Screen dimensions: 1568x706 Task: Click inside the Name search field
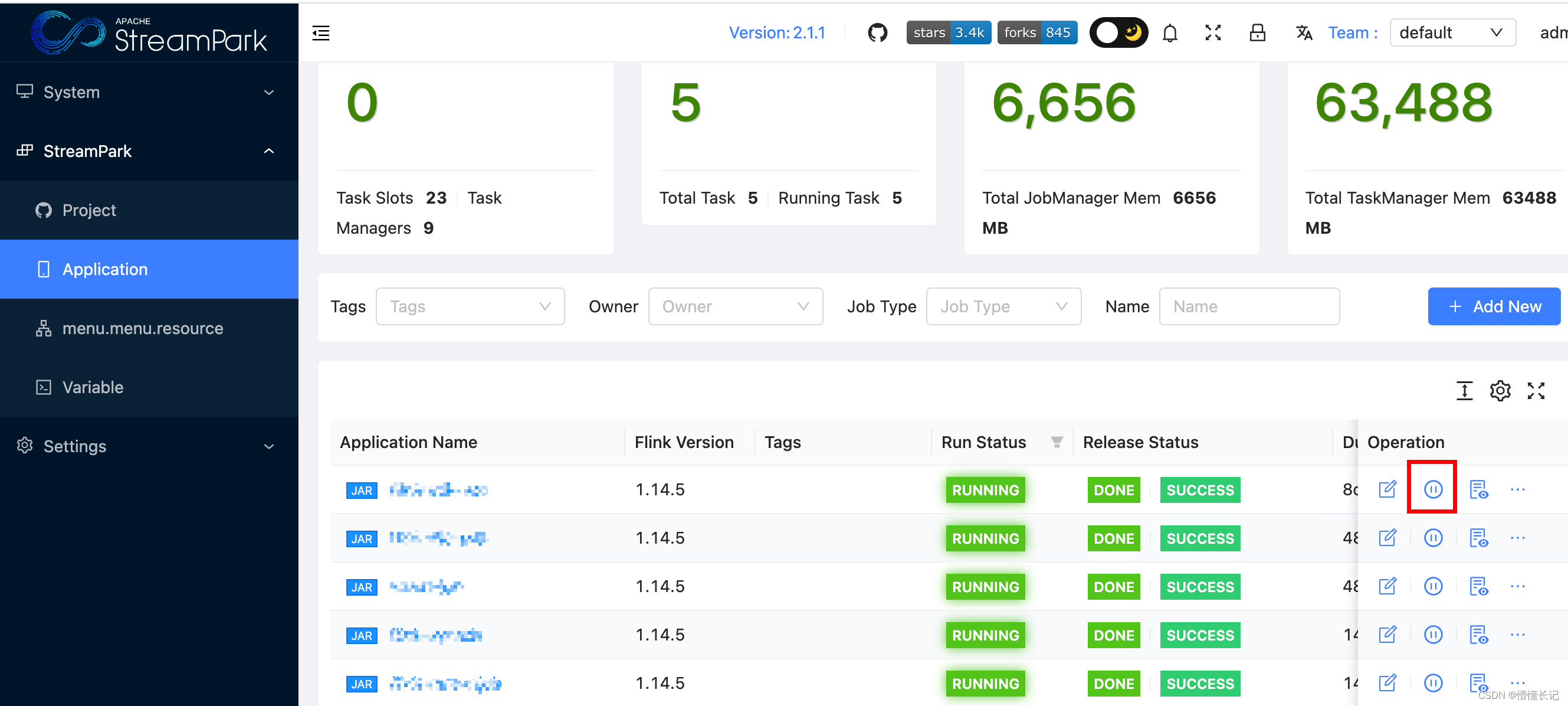pyautogui.click(x=1248, y=306)
